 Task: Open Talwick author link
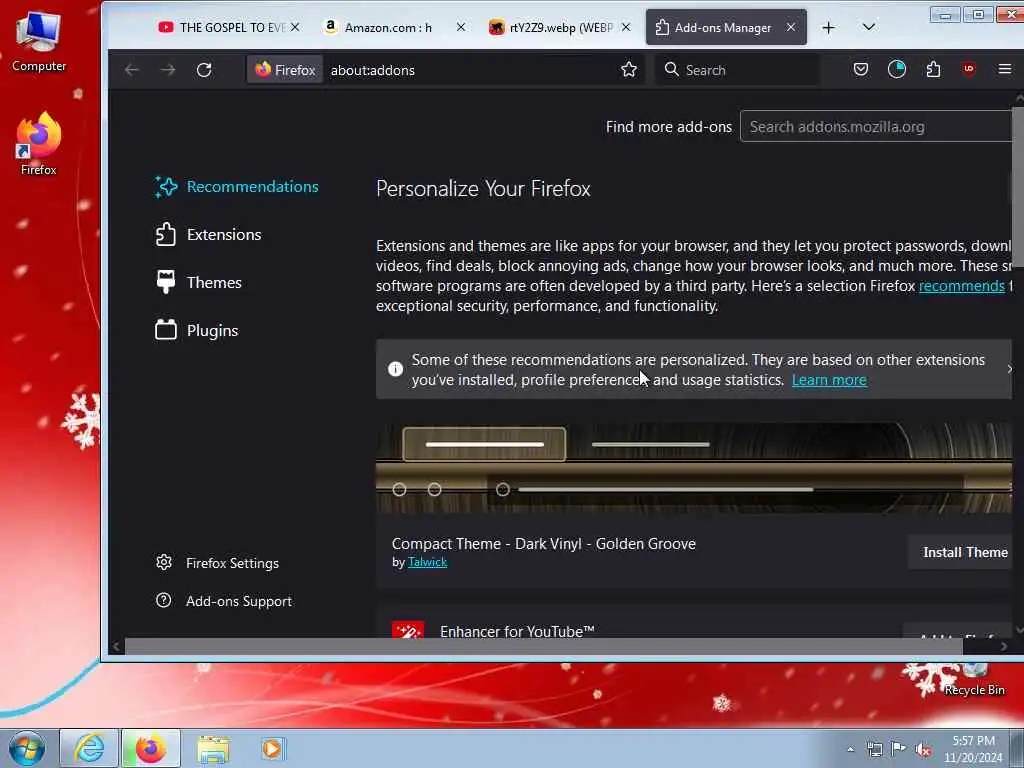coord(427,562)
